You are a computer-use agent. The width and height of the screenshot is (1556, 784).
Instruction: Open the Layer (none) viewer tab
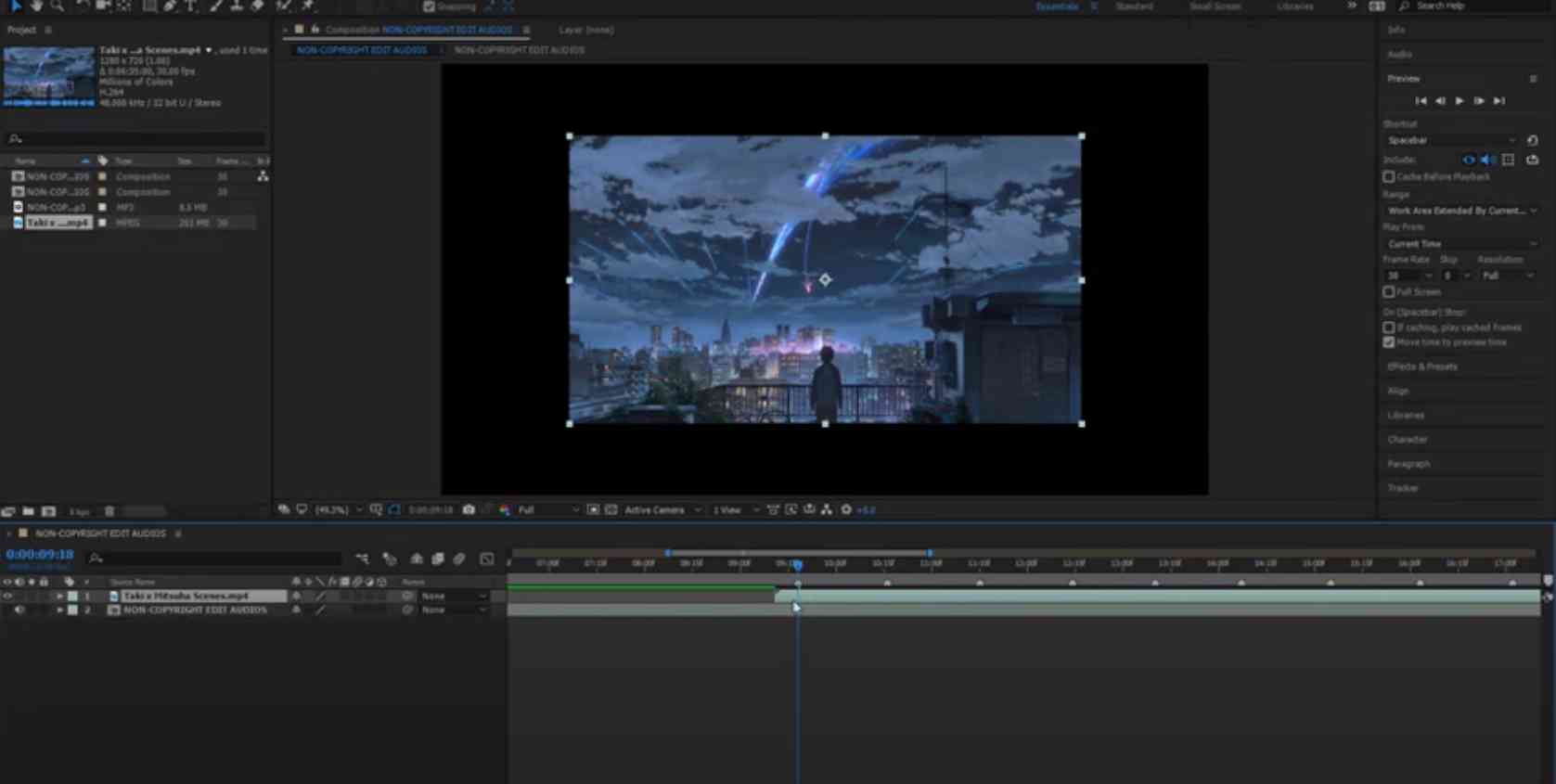586,30
